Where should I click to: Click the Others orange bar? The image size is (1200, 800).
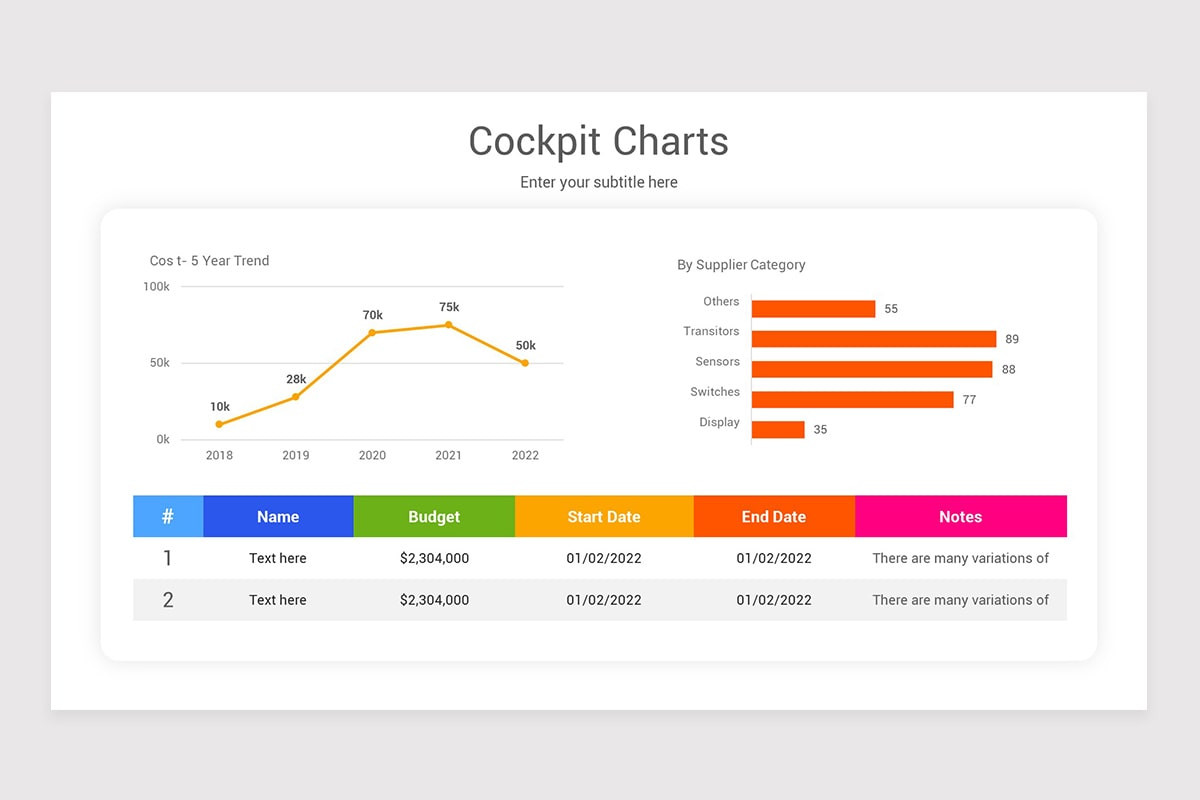[814, 309]
